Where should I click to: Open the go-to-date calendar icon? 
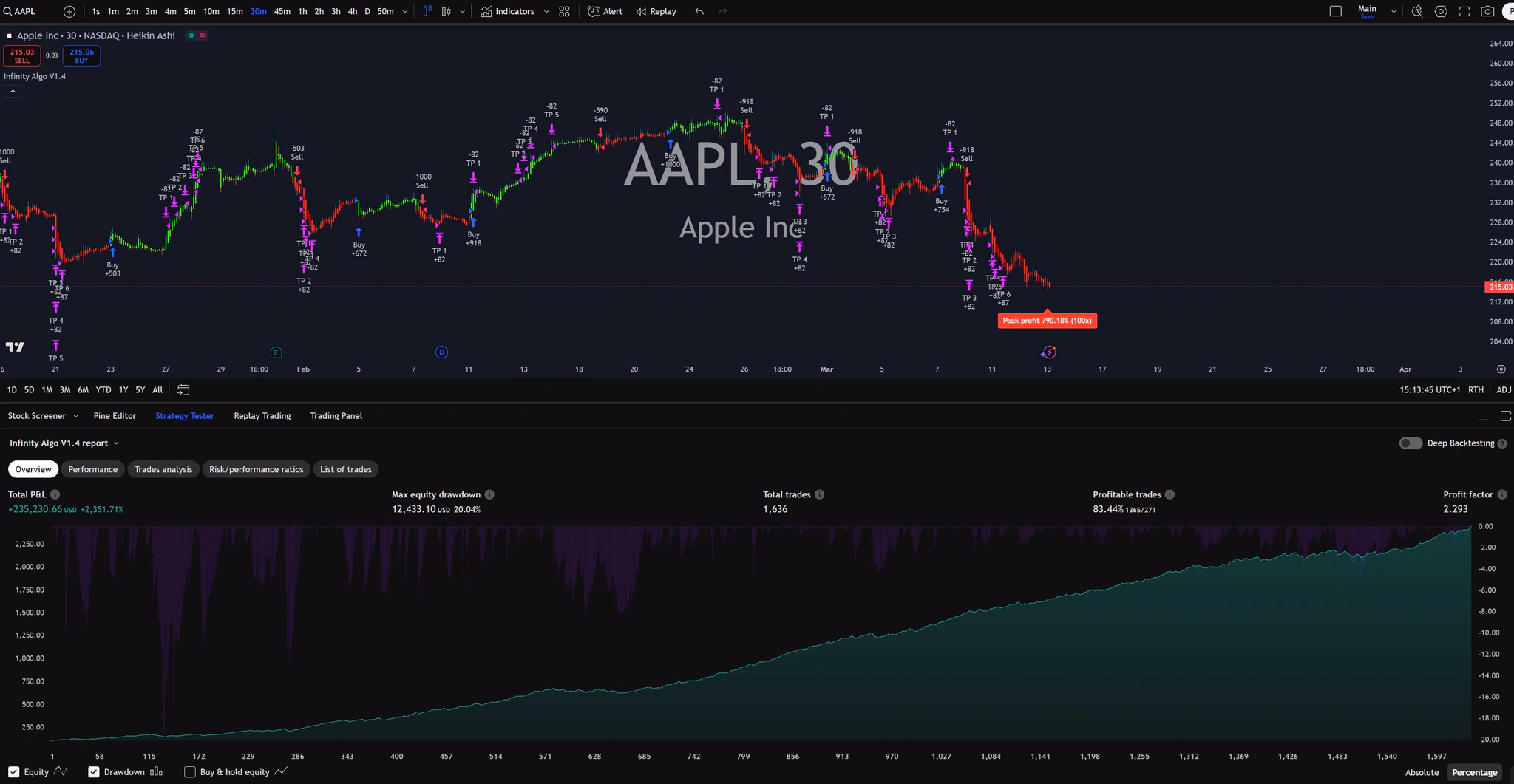tap(183, 389)
